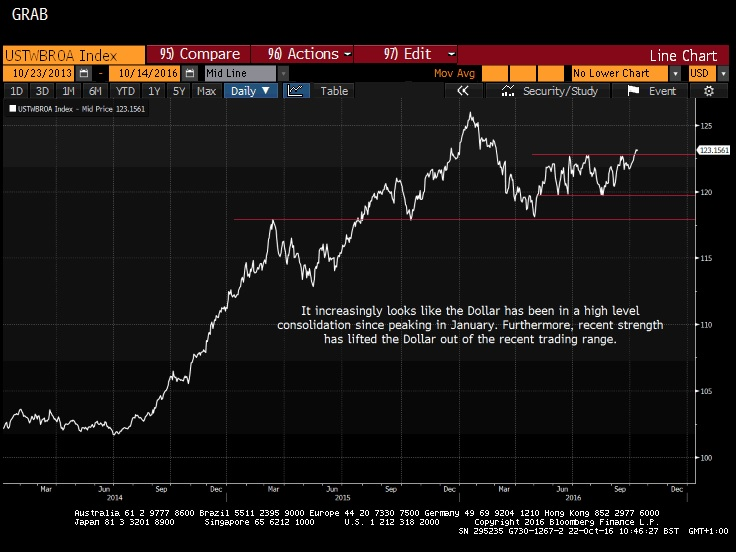Click the Event flag icon
This screenshot has width=736, height=552.
(x=633, y=91)
